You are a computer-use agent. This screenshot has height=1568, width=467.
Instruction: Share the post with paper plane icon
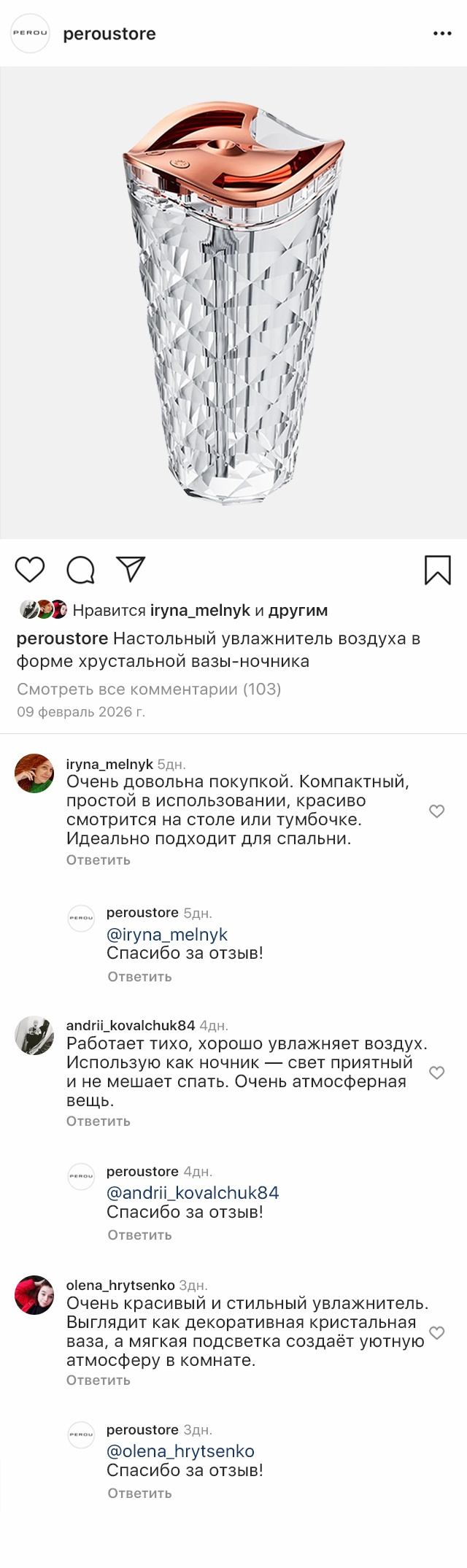click(131, 569)
